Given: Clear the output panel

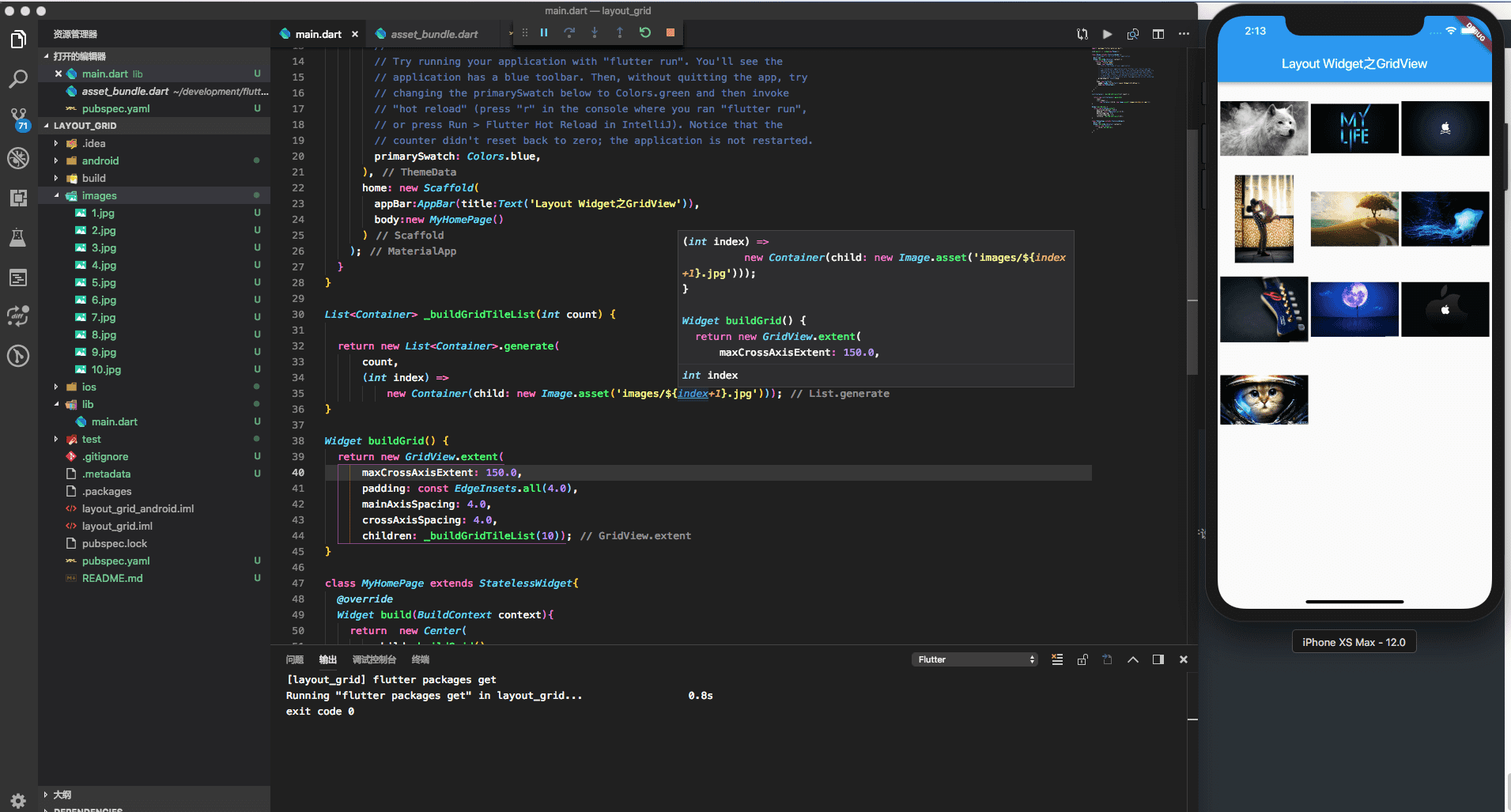Looking at the screenshot, I should tap(1057, 659).
